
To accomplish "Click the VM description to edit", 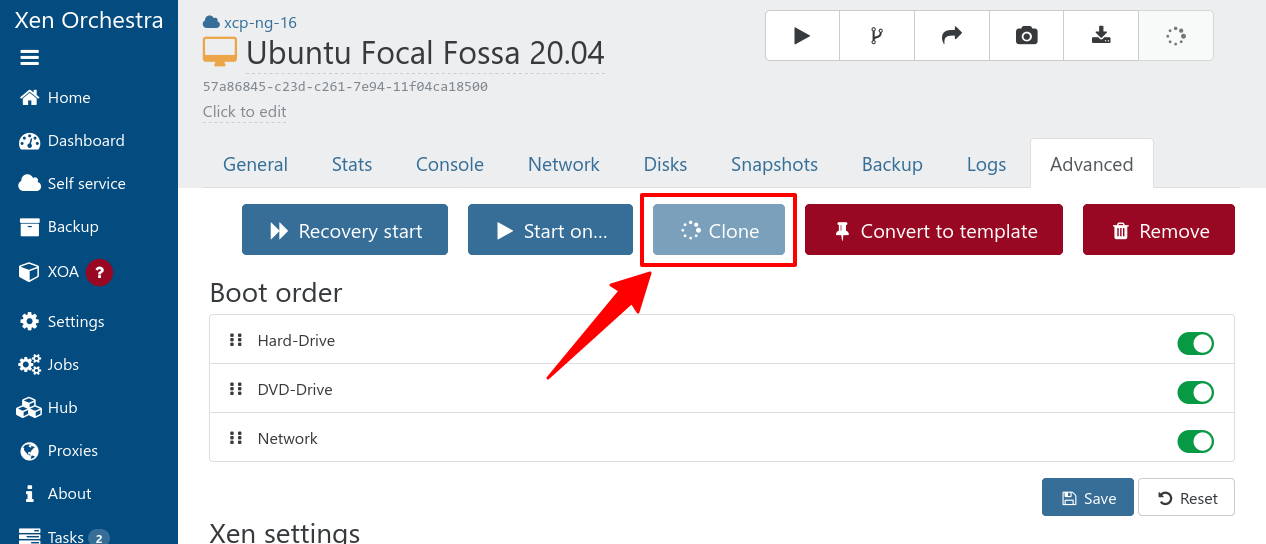I will coord(244,112).
